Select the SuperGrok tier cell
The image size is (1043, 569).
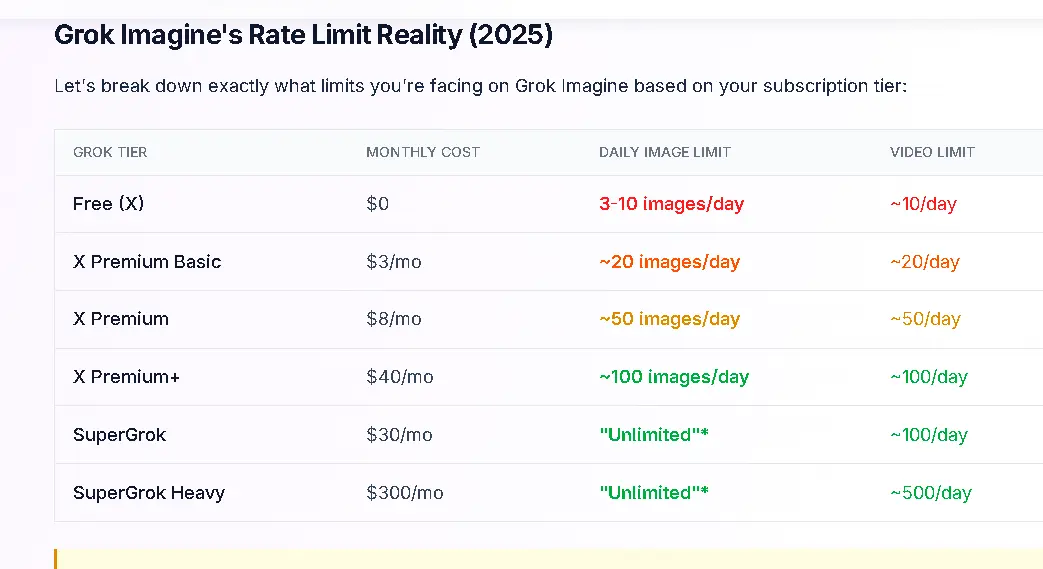[120, 435]
